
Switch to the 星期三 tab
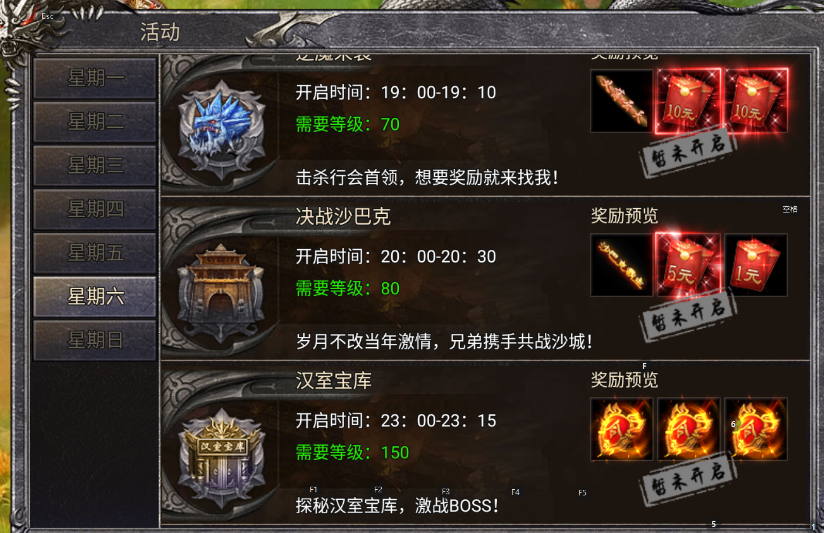coord(95,166)
